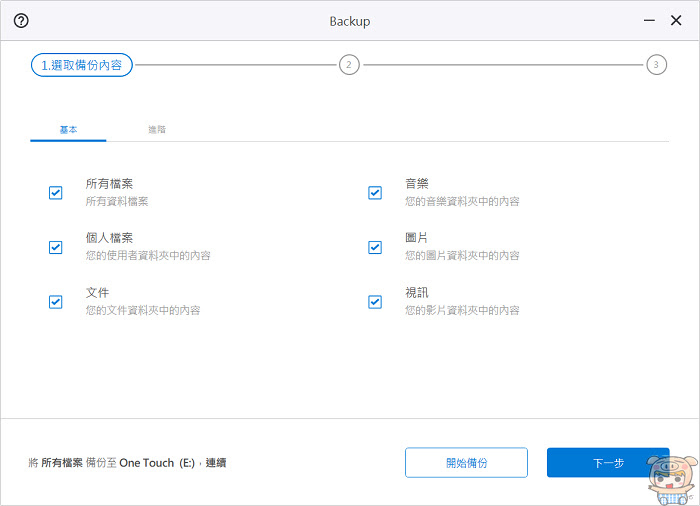Jump to step 2 circle
The image size is (700, 506).
349,65
